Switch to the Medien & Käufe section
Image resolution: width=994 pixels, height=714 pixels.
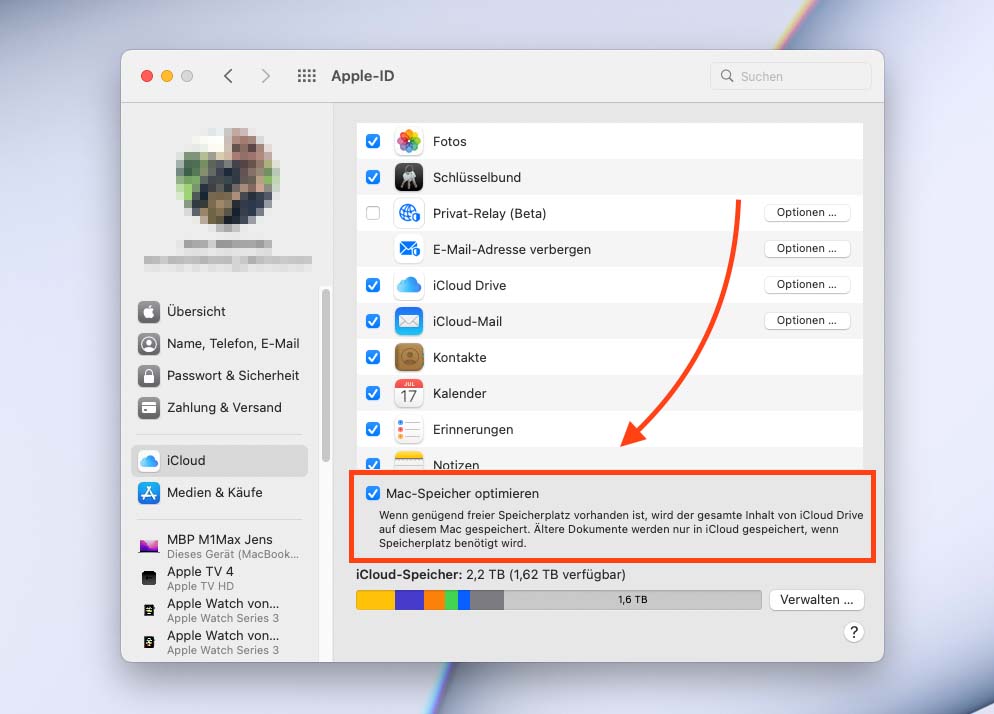click(214, 492)
